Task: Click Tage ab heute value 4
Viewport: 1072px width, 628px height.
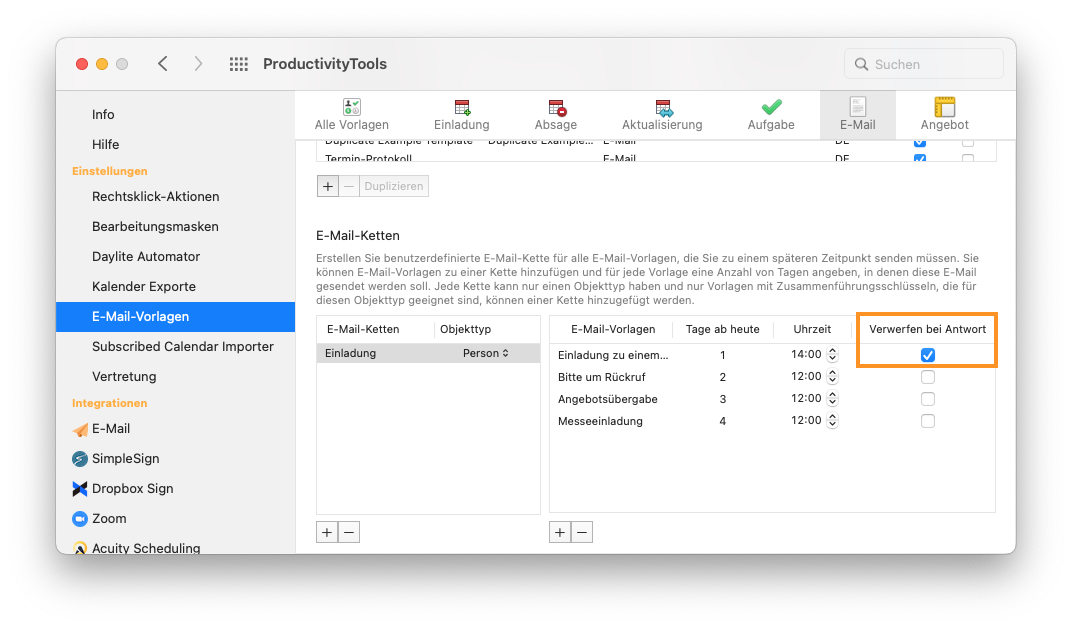Action: click(x=723, y=420)
